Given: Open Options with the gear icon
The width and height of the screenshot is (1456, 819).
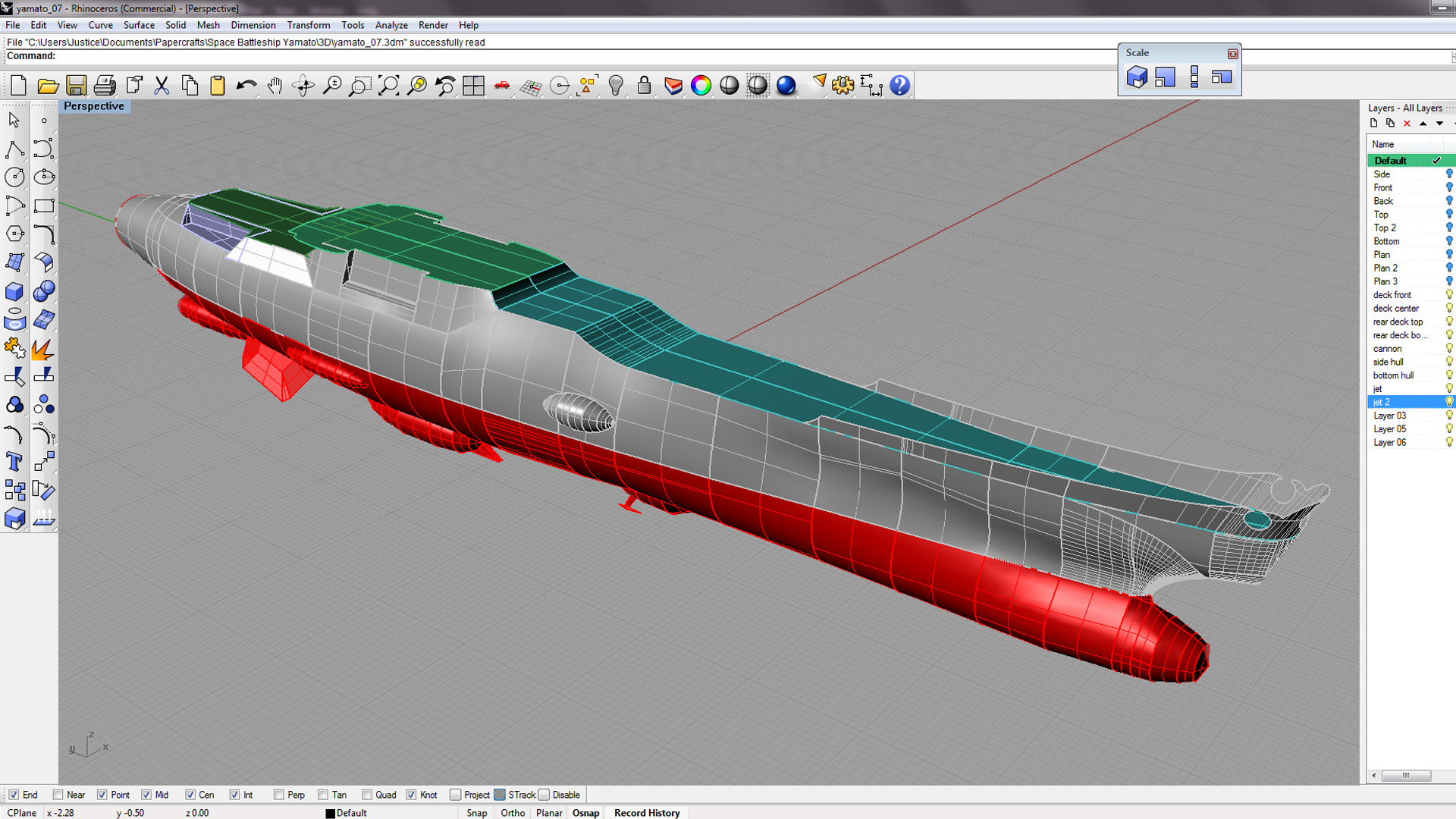Looking at the screenshot, I should pyautogui.click(x=843, y=86).
